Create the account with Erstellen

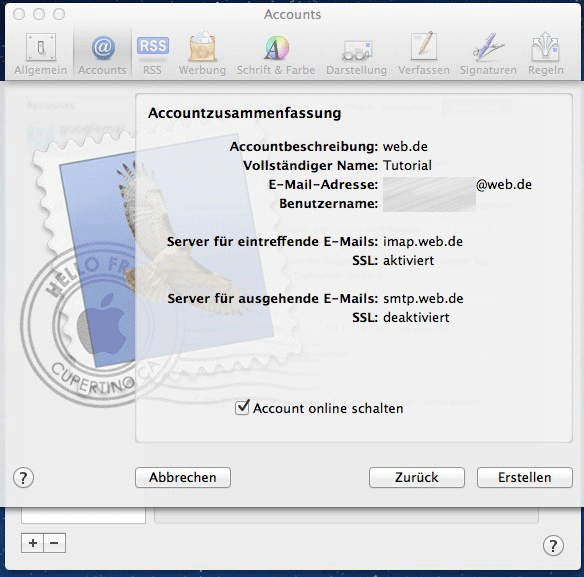pyautogui.click(x=525, y=478)
